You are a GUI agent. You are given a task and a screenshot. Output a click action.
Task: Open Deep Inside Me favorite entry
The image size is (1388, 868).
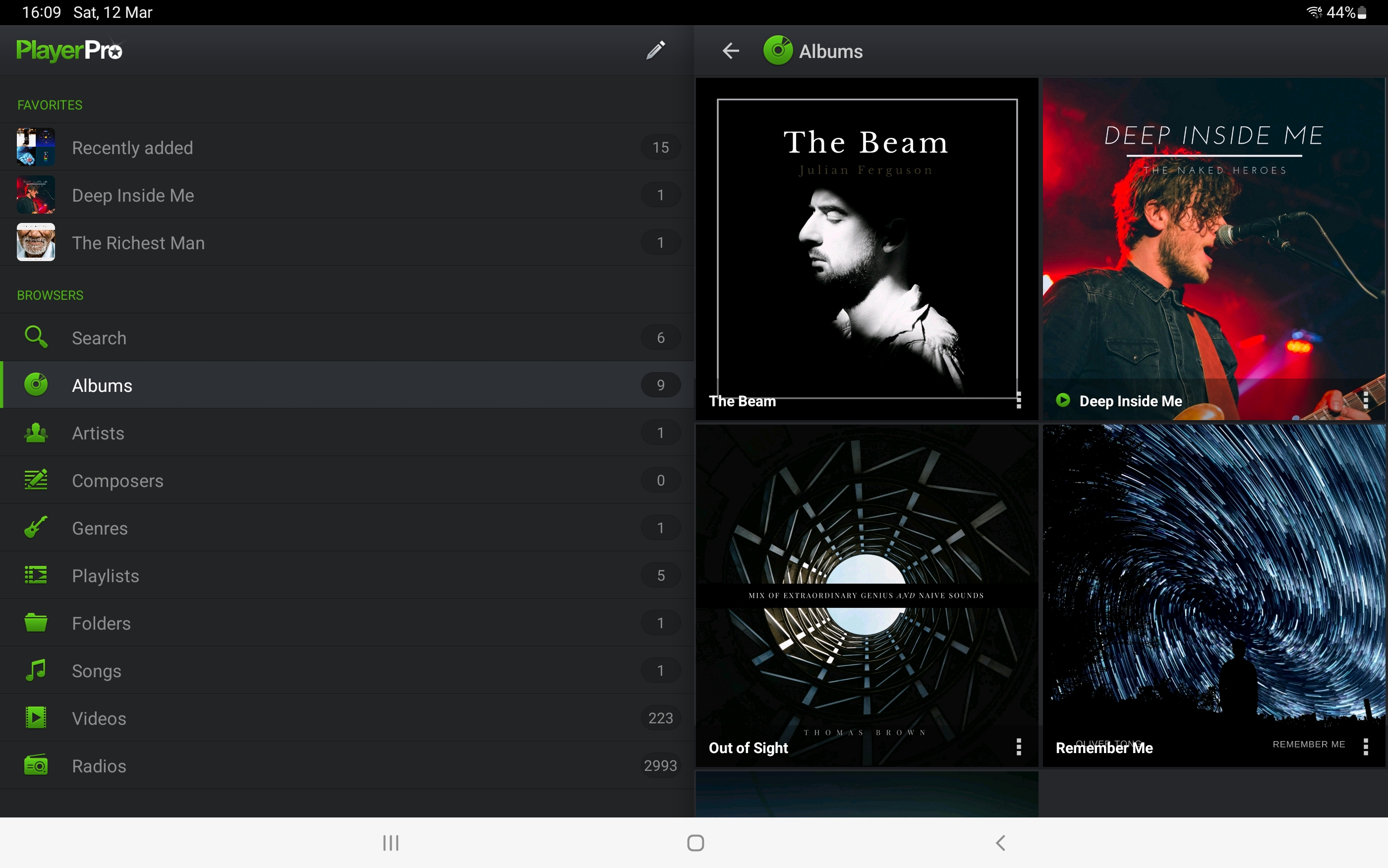tap(347, 195)
